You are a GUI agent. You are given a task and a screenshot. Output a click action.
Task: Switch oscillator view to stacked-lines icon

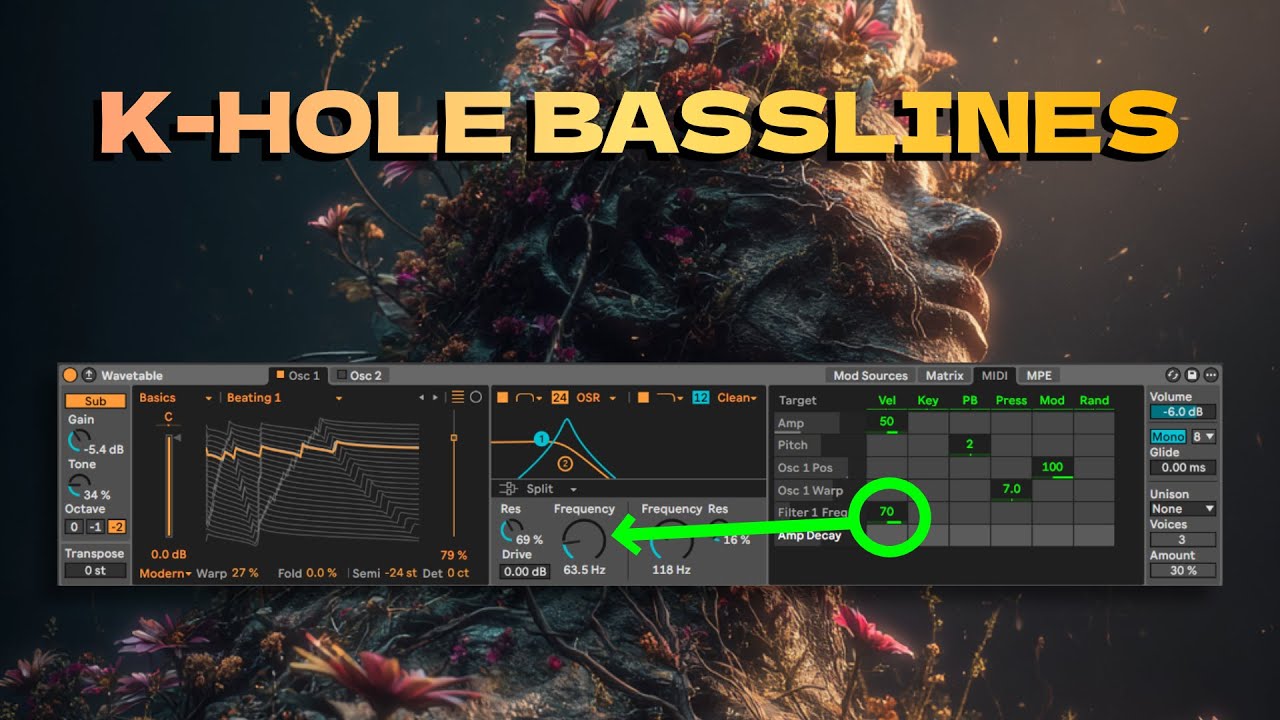[x=458, y=397]
